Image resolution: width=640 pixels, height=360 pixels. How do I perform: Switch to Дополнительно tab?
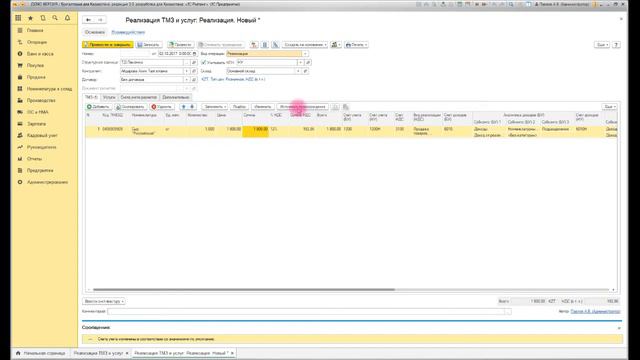point(176,97)
